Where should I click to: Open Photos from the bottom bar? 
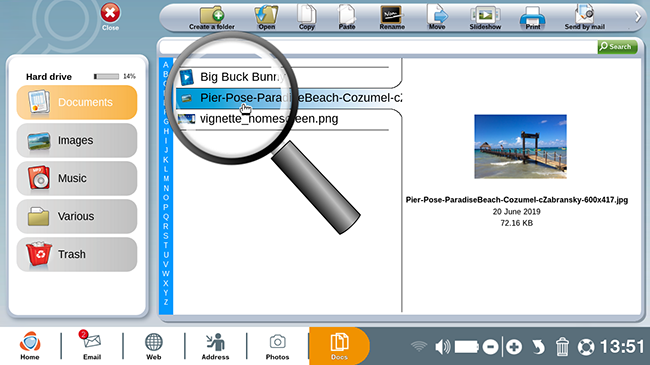click(x=277, y=346)
